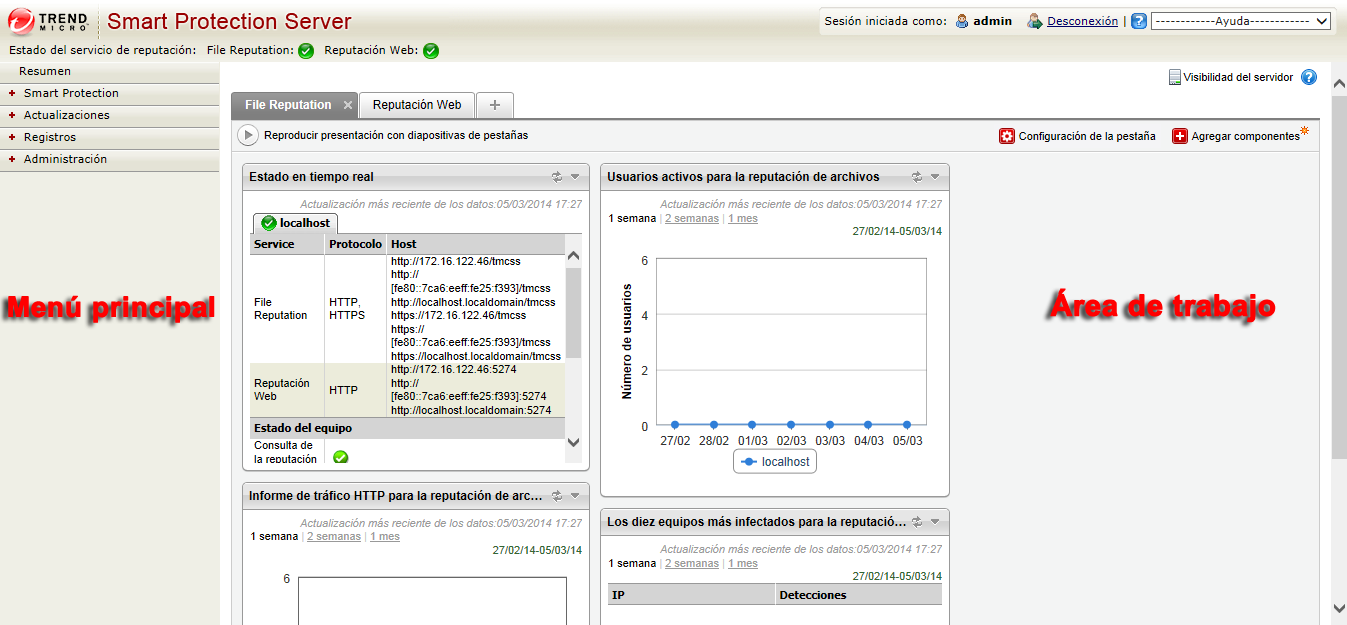Switch to the Reputación Web tab
This screenshot has height=625, width=1347.
417,105
